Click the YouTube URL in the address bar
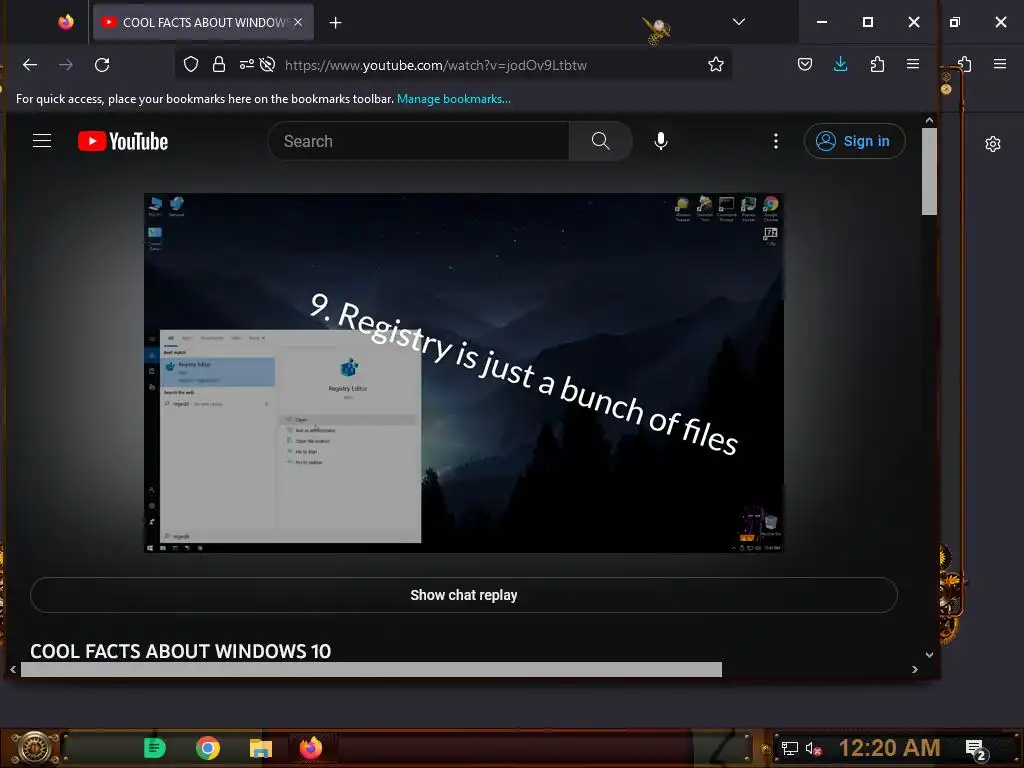Screen dimensions: 1024x768 [436, 65]
